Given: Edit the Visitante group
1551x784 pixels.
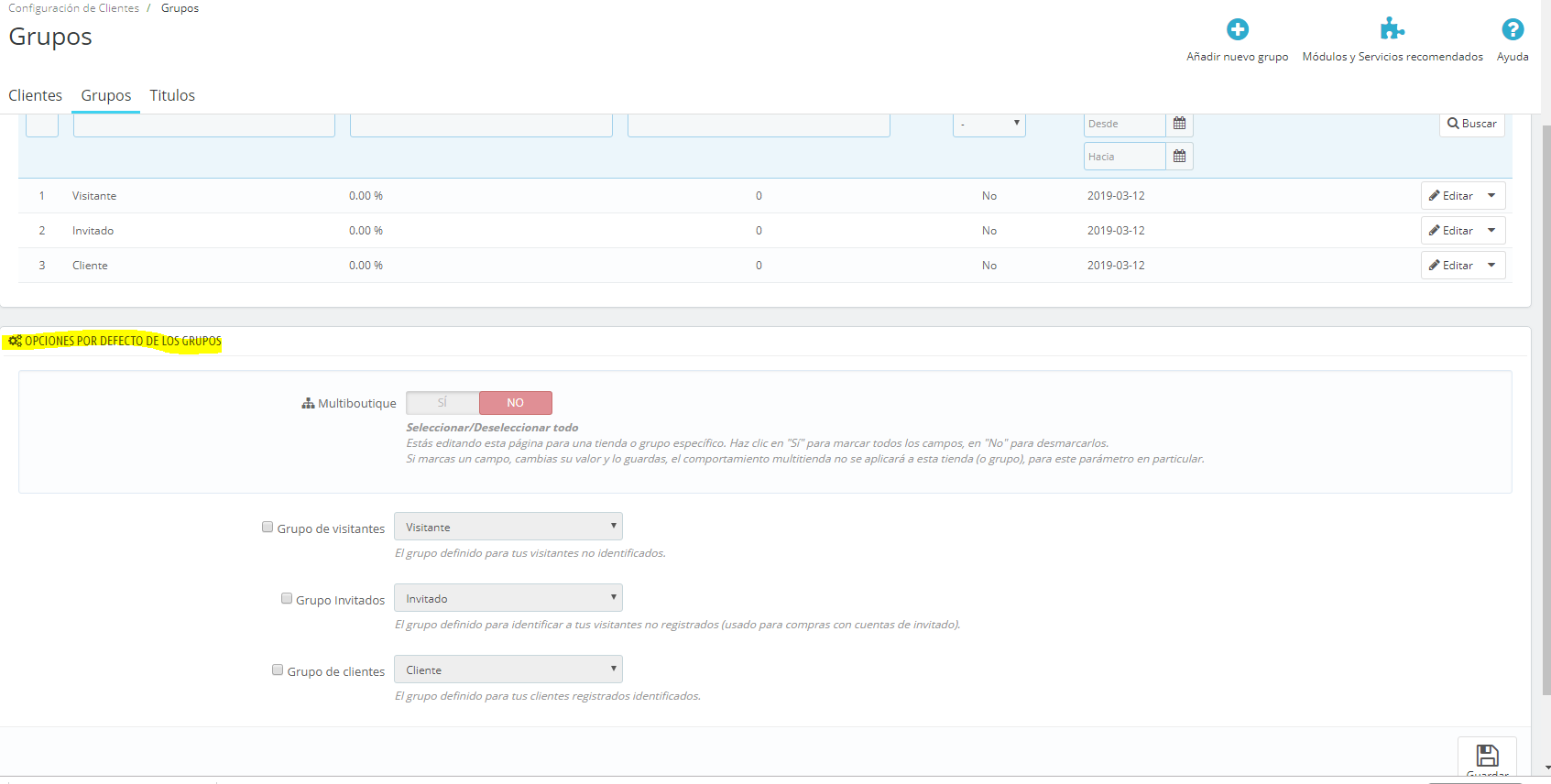Looking at the screenshot, I should [x=1451, y=196].
